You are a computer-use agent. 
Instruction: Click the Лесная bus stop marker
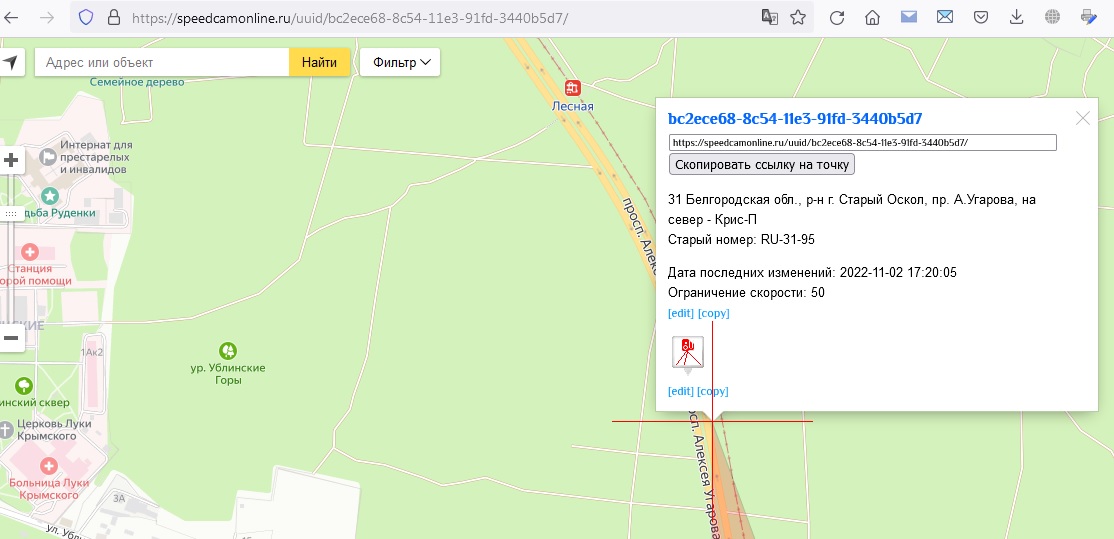point(572,88)
